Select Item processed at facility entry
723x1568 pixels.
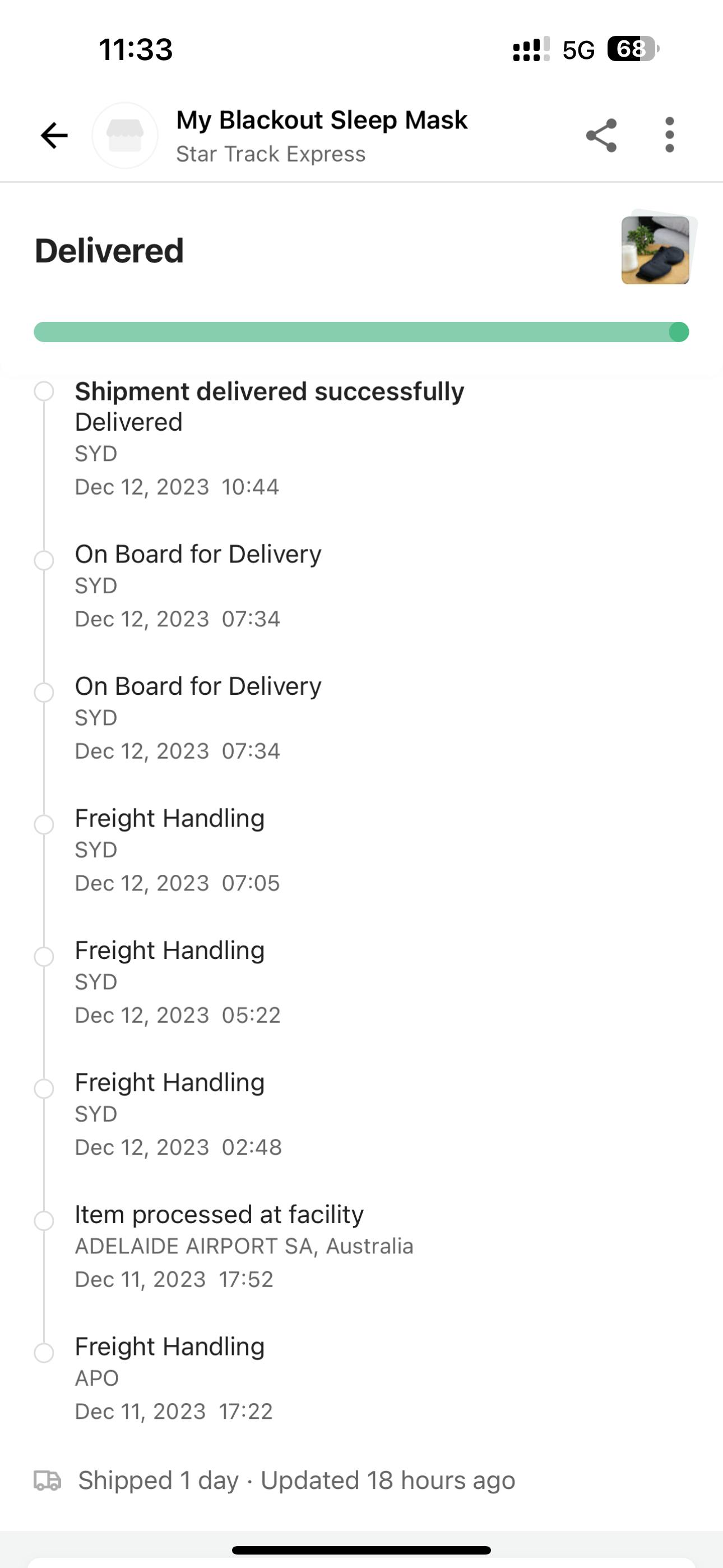tap(219, 1215)
